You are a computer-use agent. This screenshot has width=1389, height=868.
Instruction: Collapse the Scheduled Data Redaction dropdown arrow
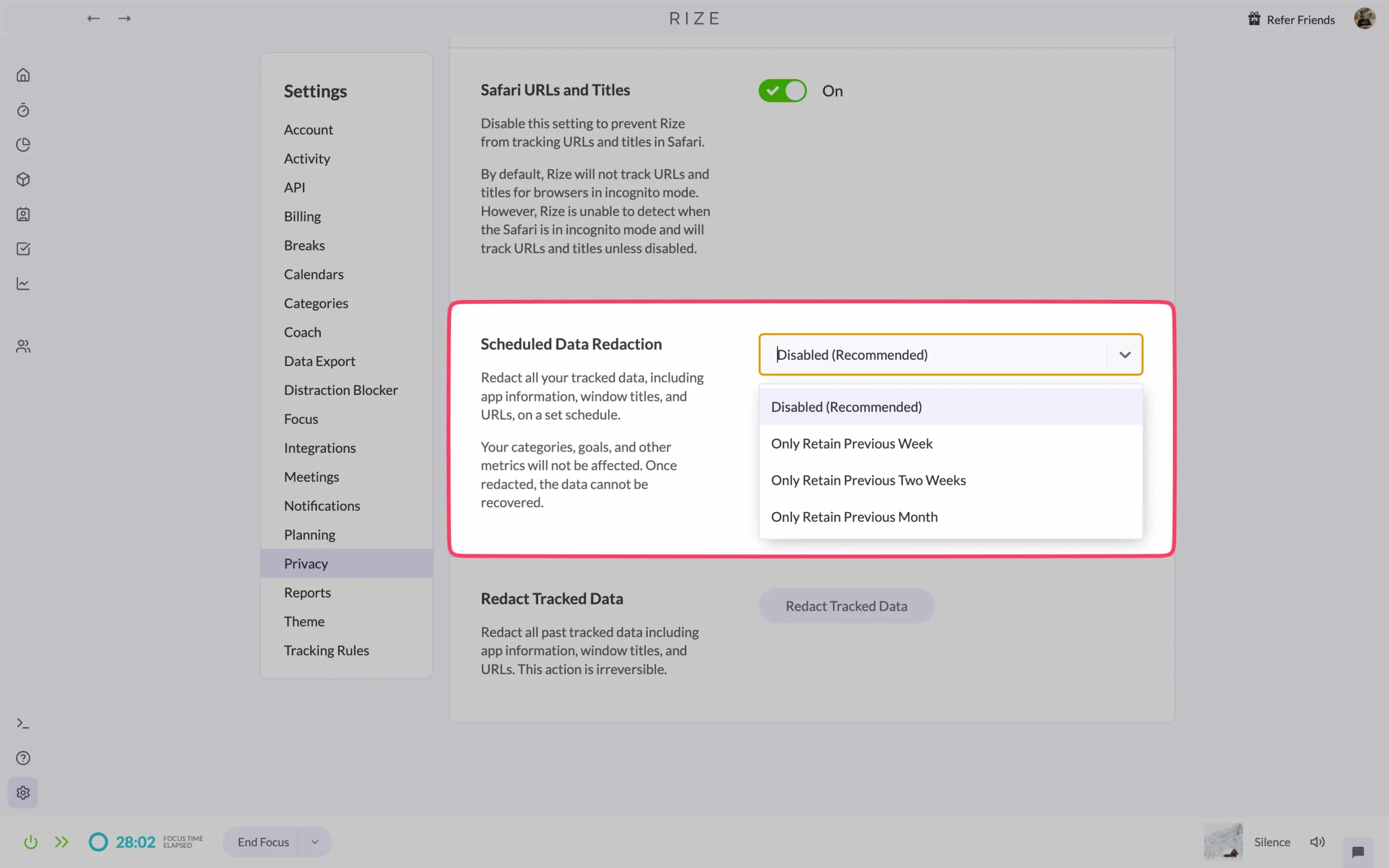tap(1125, 355)
